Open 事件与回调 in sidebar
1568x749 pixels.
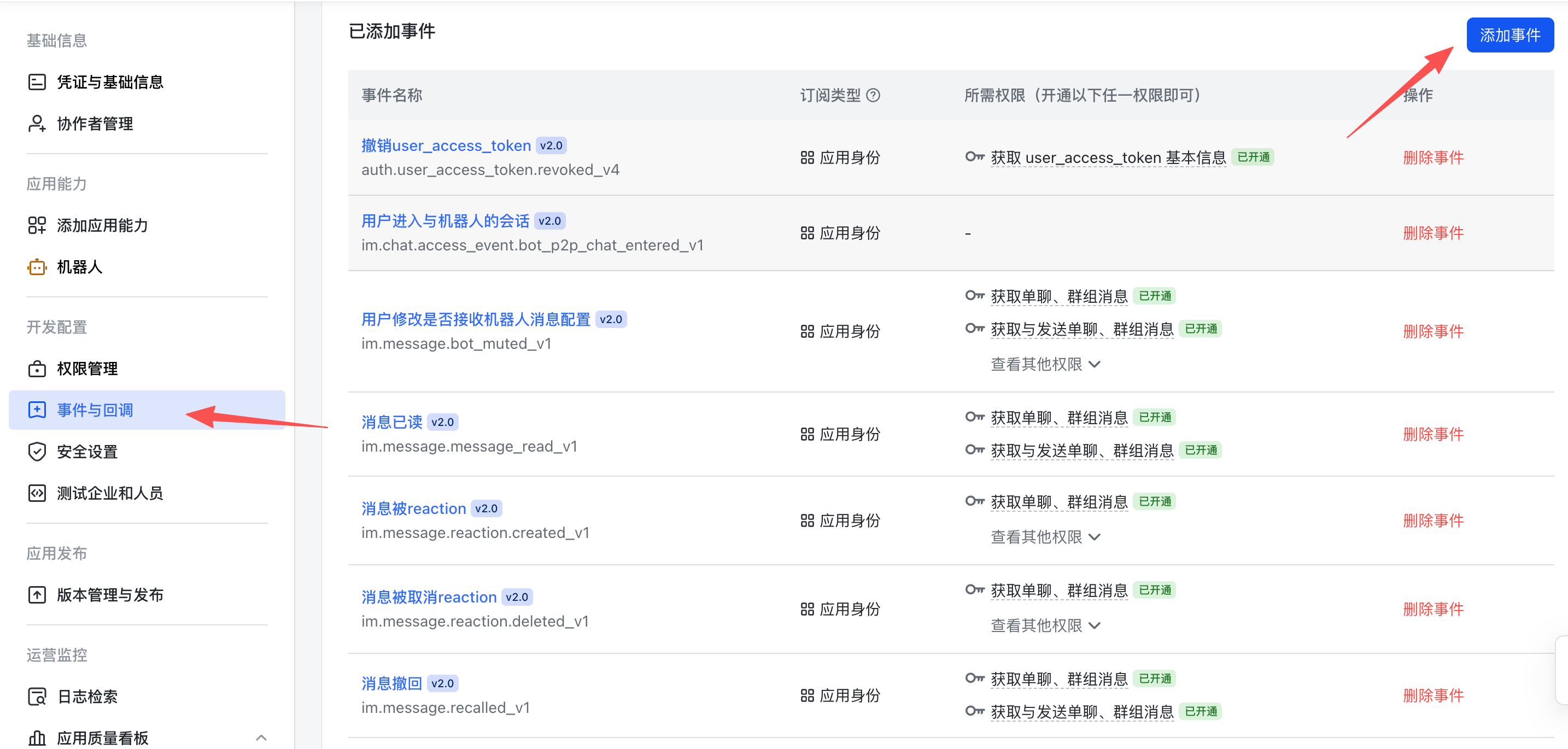(147, 409)
